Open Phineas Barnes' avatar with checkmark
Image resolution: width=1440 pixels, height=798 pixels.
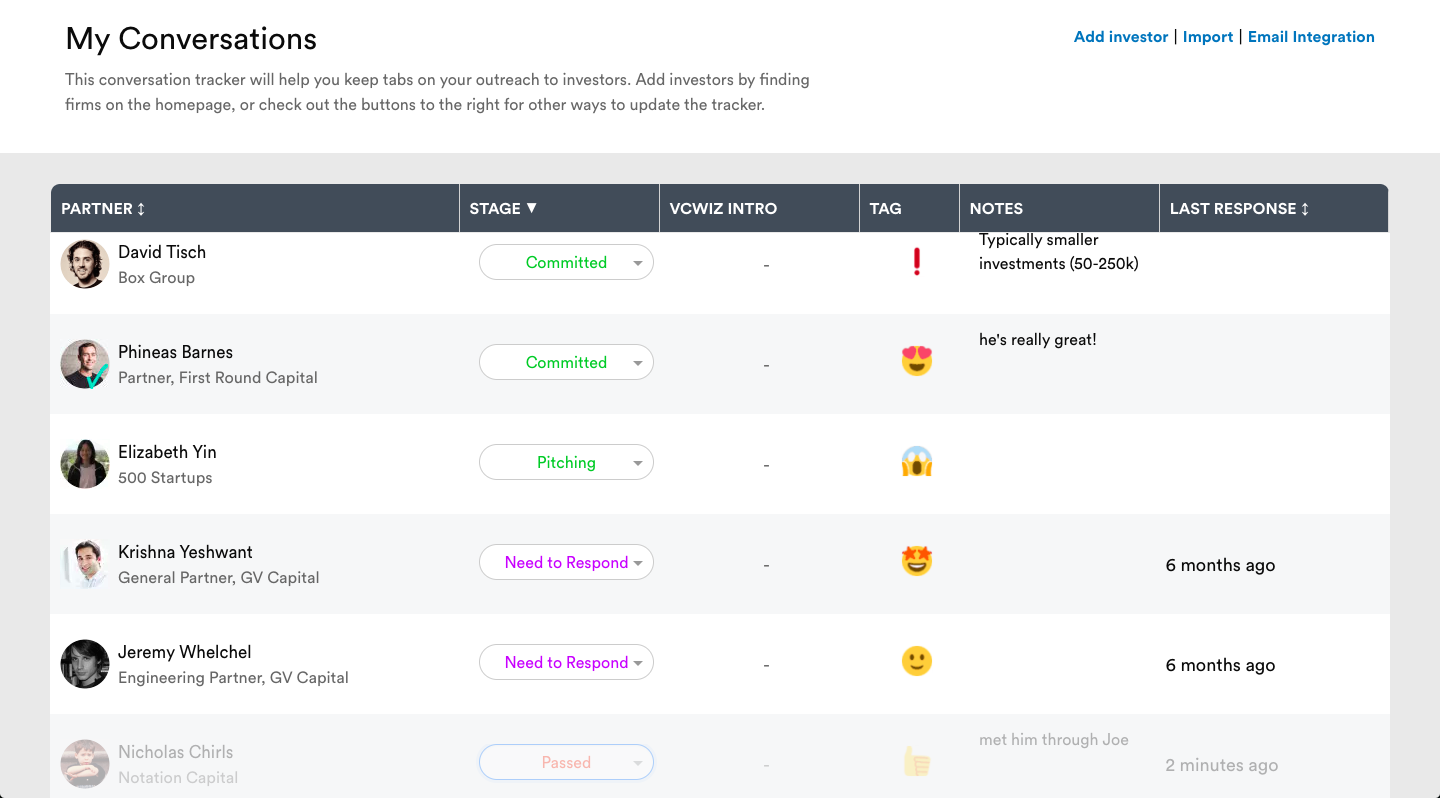[85, 364]
